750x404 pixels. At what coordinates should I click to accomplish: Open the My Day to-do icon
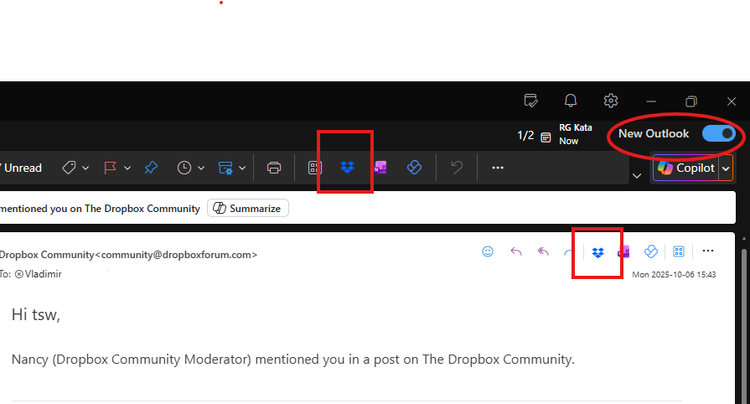(530, 101)
